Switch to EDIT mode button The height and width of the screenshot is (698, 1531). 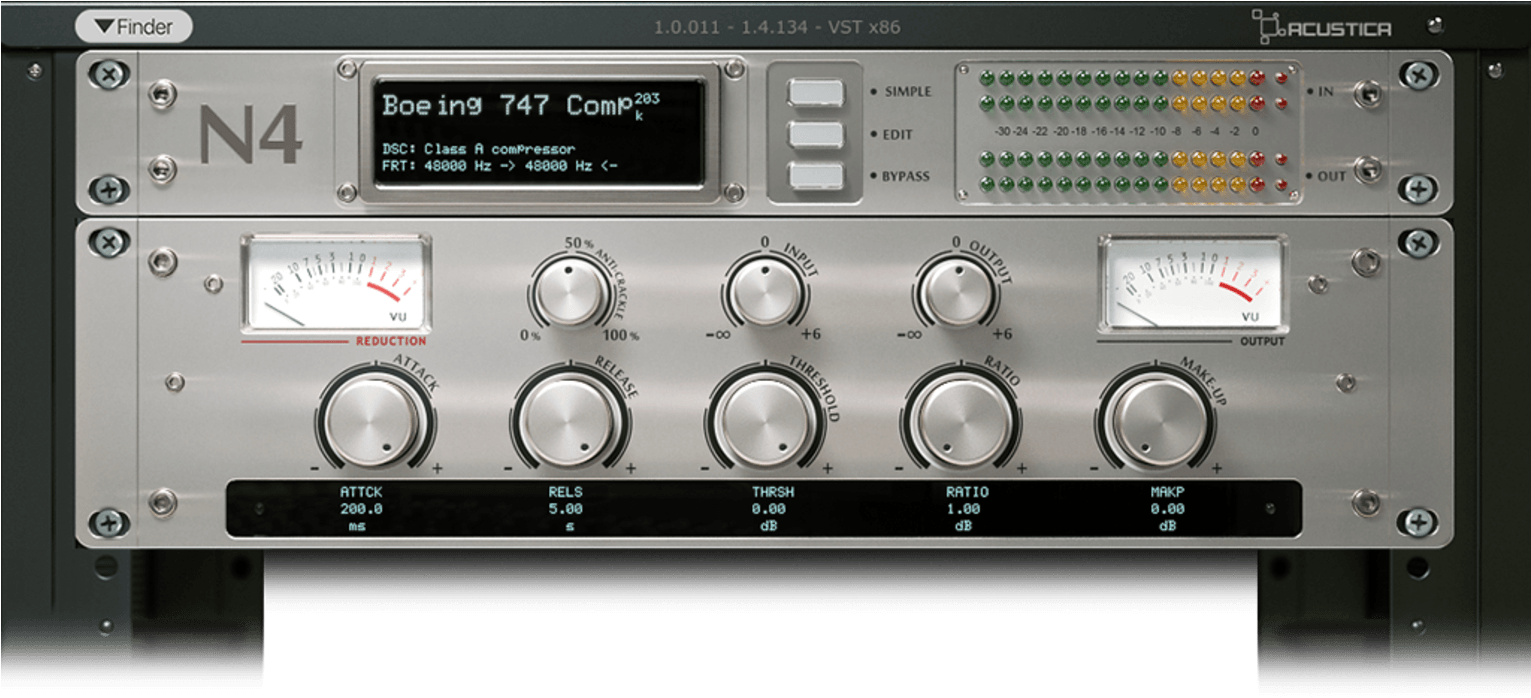pos(816,134)
